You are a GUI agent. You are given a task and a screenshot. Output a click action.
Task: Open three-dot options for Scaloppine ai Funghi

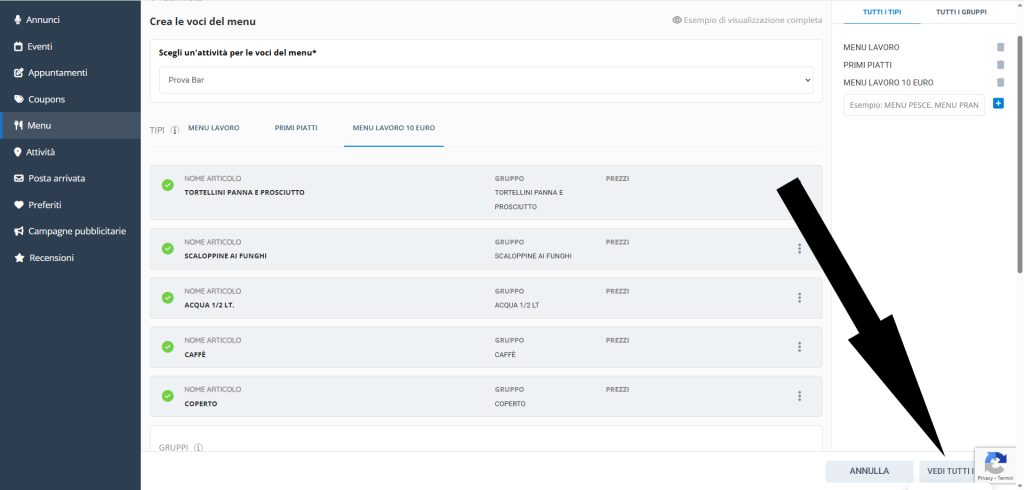point(799,249)
